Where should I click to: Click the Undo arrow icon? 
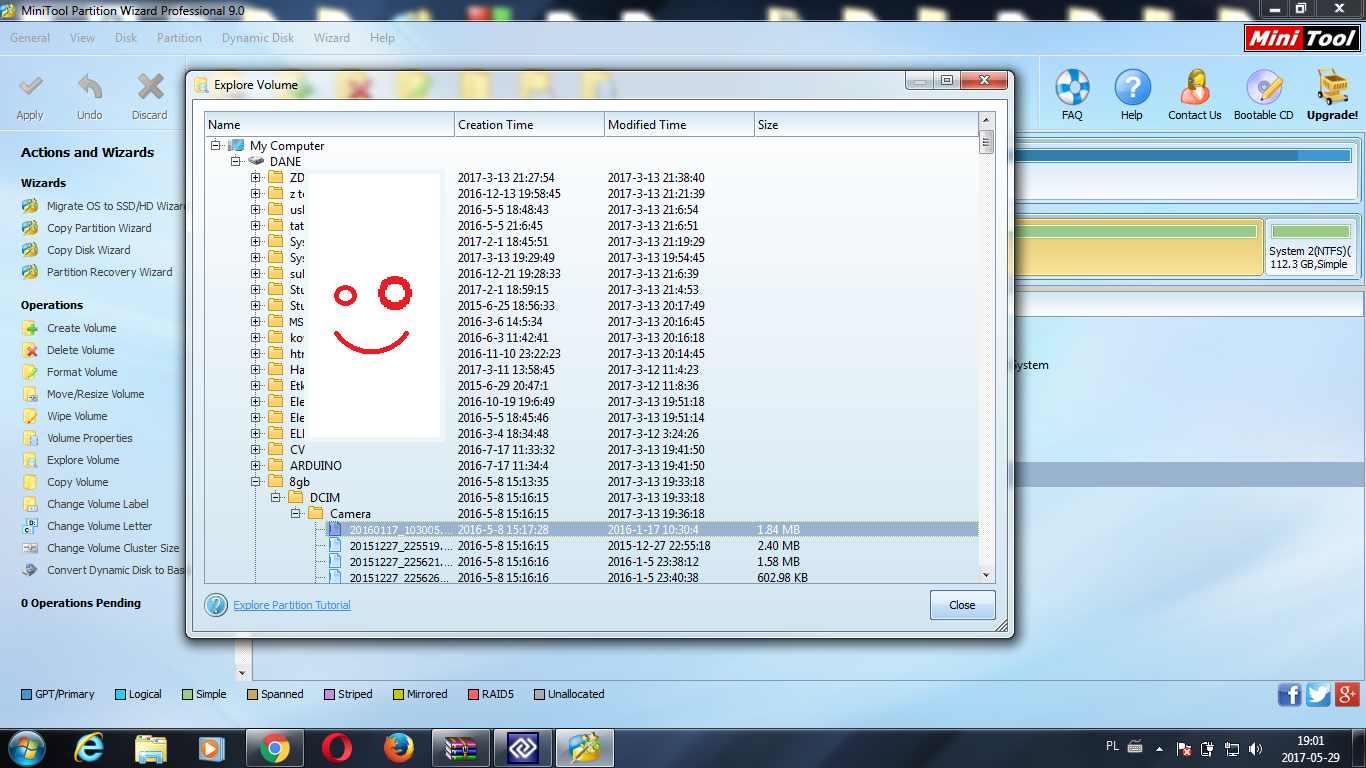90,87
